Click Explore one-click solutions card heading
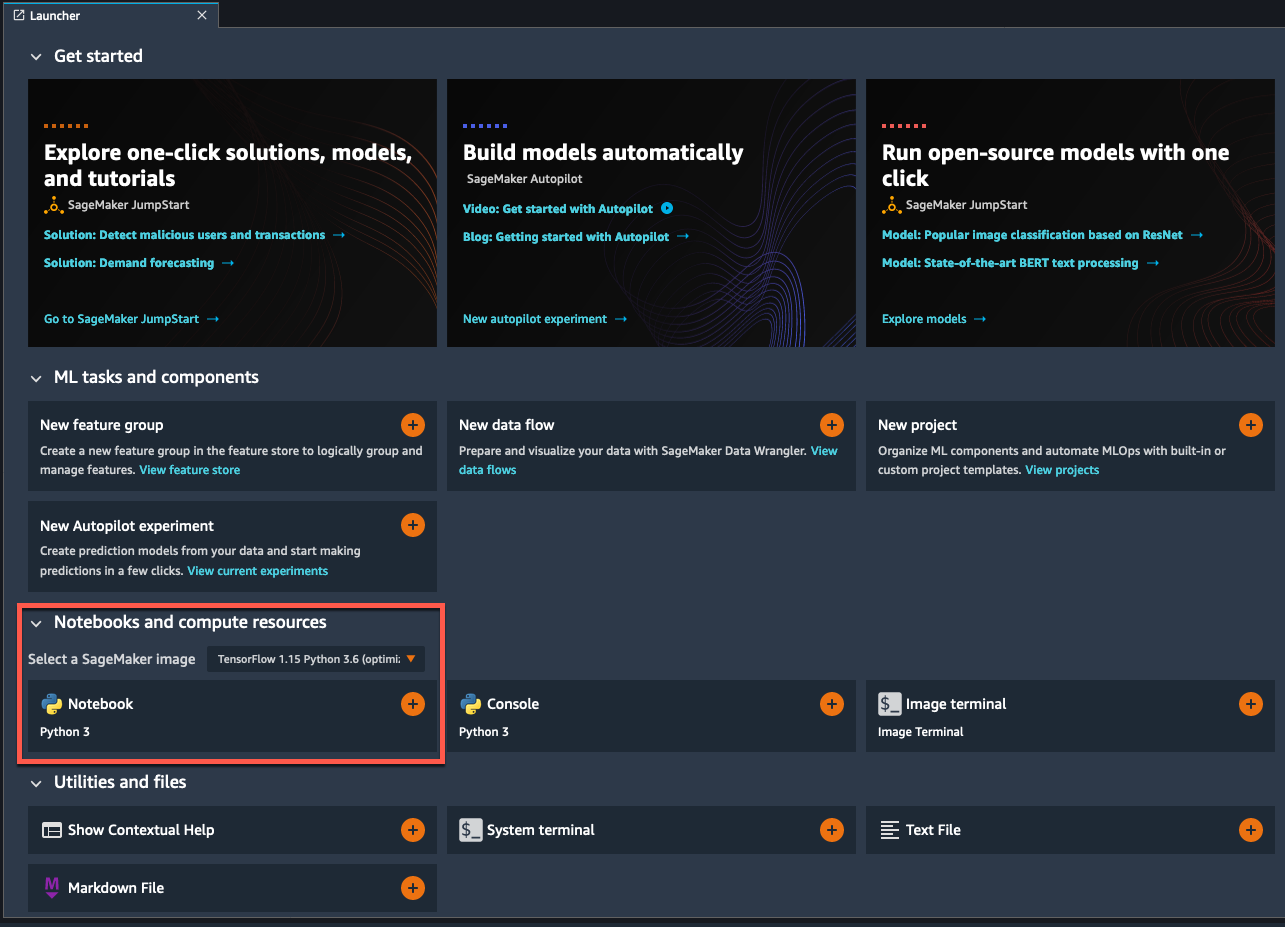 click(x=228, y=165)
